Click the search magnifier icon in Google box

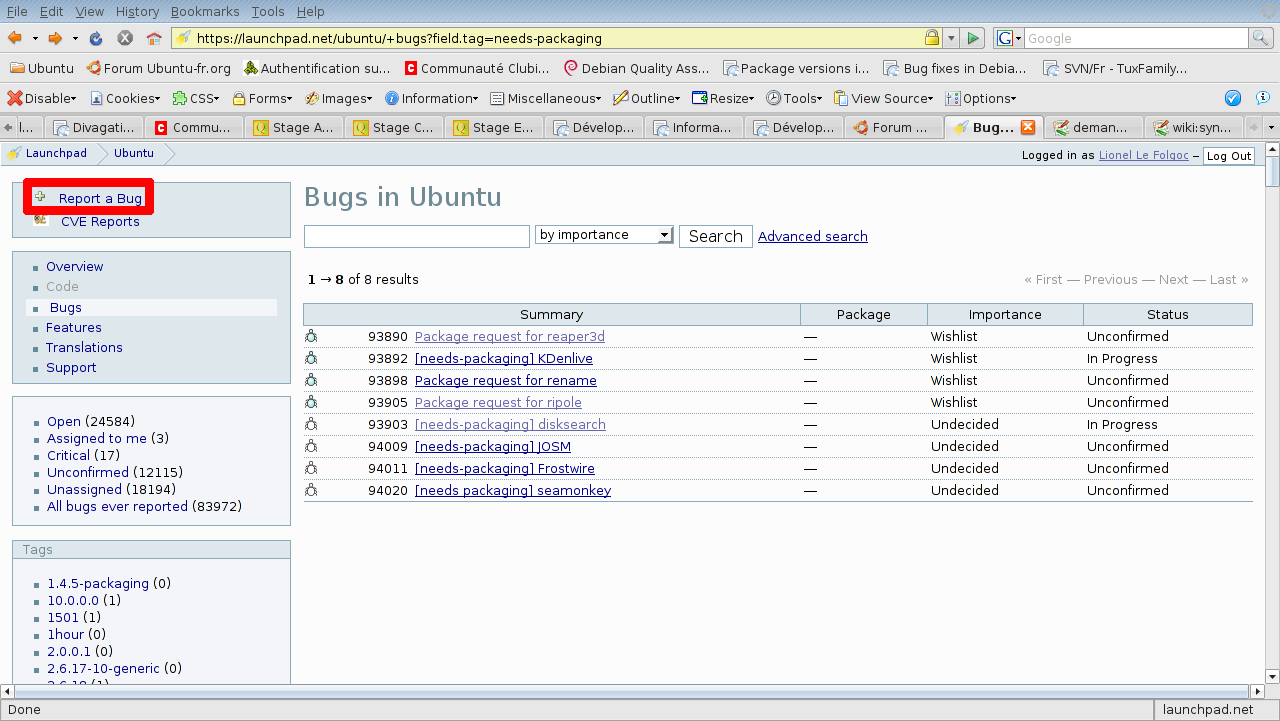(x=1261, y=38)
